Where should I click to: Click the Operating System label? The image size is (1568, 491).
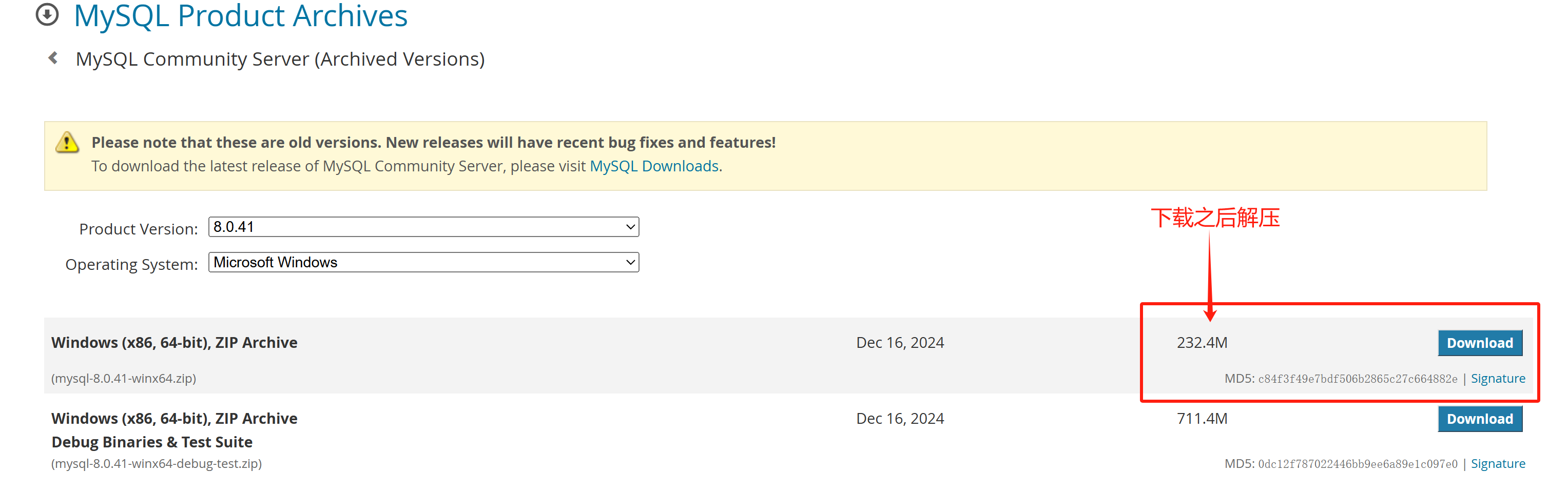(x=131, y=265)
